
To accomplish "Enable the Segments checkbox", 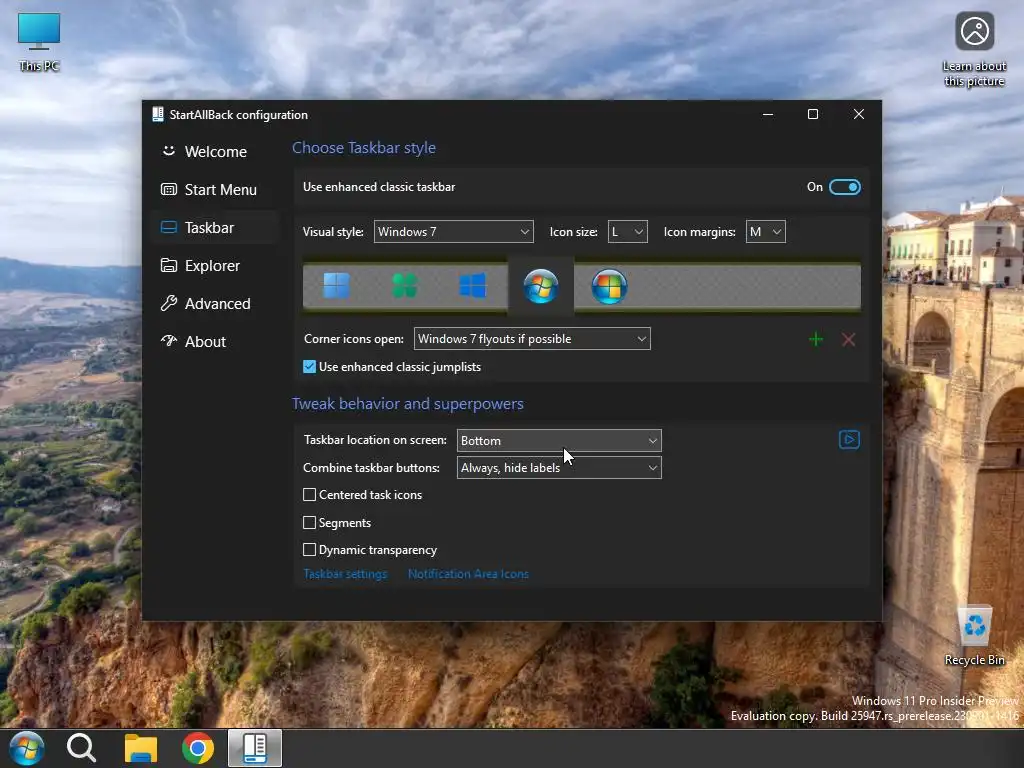I will point(310,522).
